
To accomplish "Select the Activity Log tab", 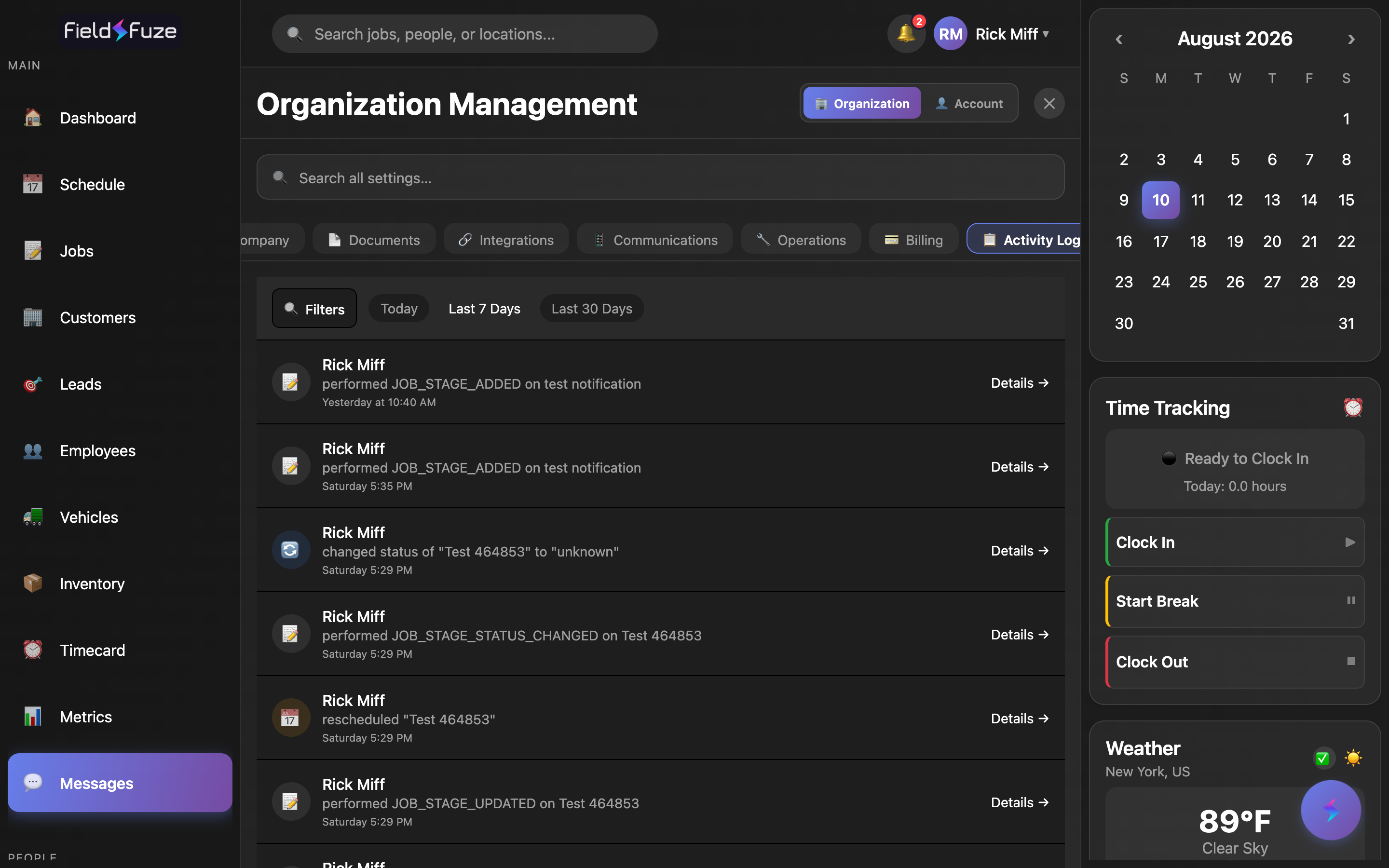I will [x=1024, y=239].
